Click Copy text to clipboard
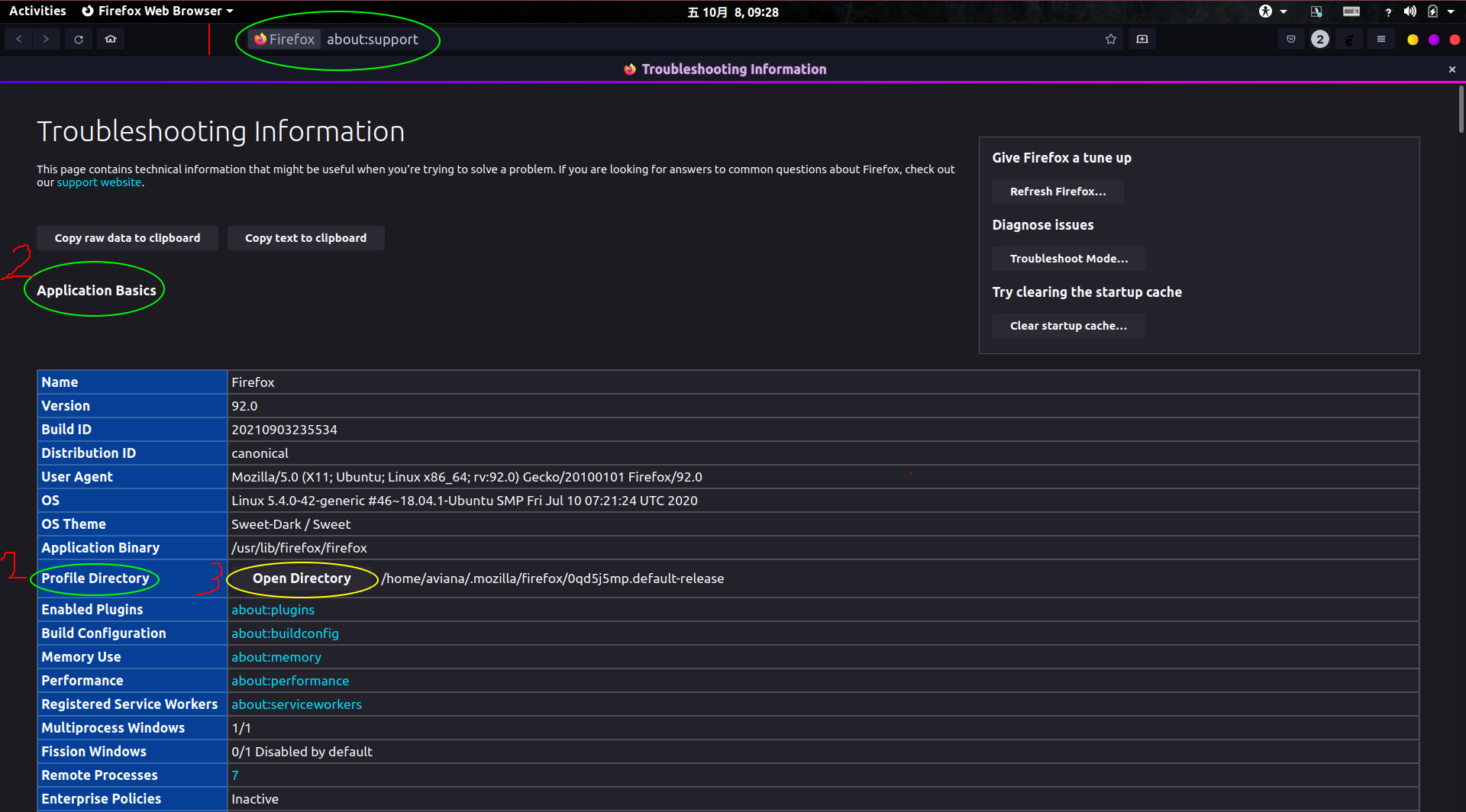 pos(305,238)
